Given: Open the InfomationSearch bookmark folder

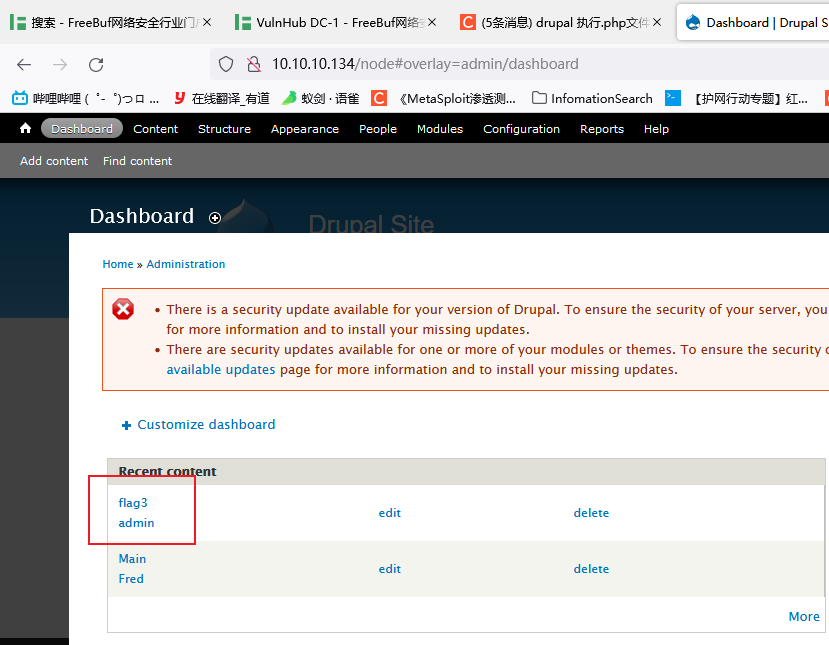Looking at the screenshot, I should pos(592,98).
